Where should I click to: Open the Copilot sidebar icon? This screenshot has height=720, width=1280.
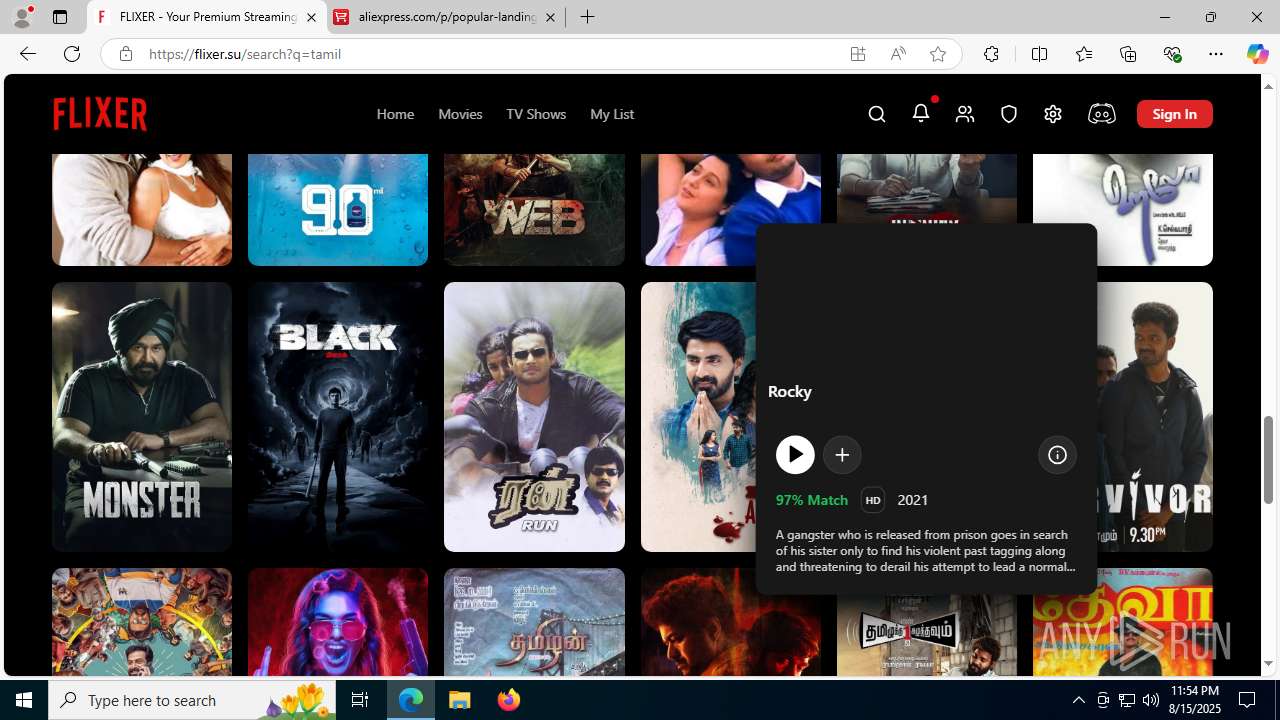[x=1257, y=54]
